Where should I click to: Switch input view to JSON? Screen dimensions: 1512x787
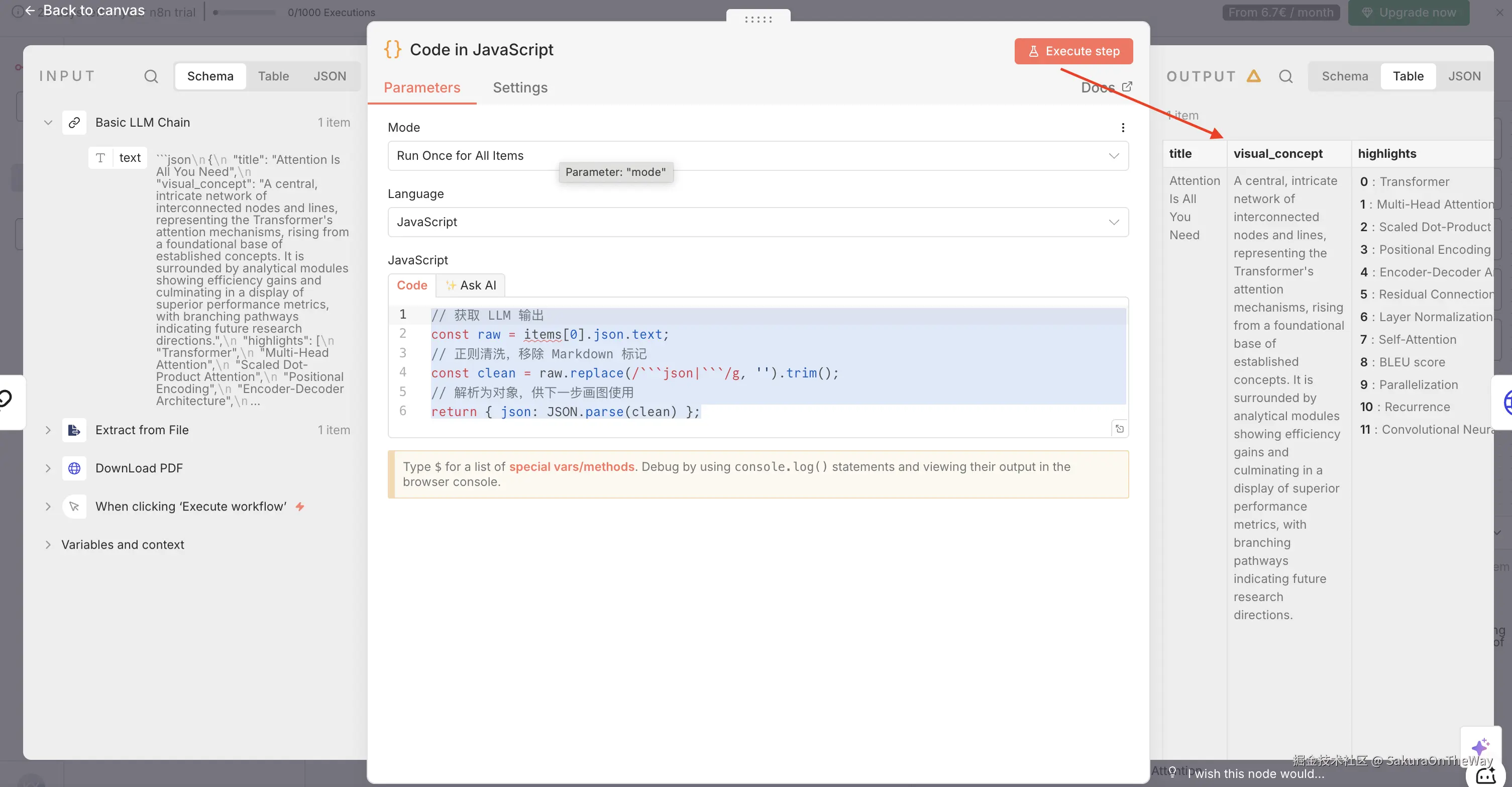pos(330,76)
